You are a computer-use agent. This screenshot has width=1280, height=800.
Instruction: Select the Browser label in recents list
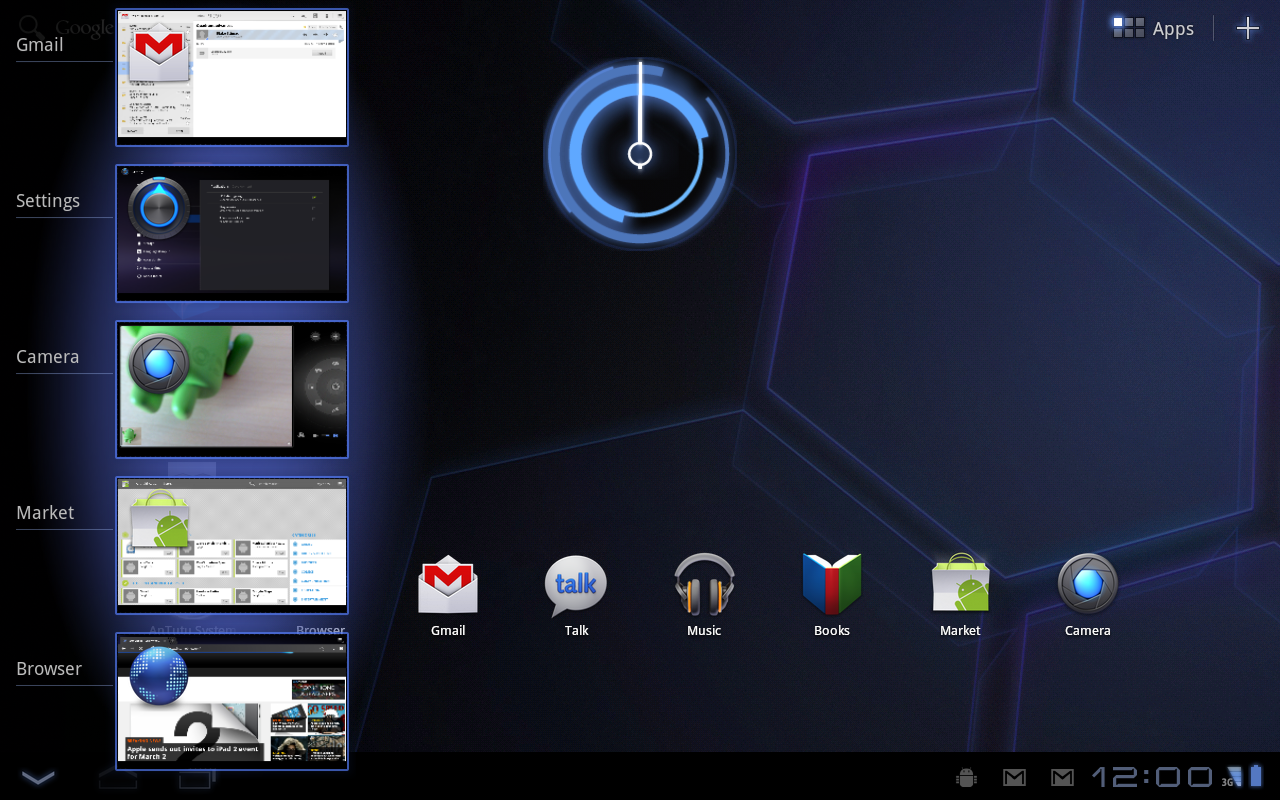click(49, 669)
